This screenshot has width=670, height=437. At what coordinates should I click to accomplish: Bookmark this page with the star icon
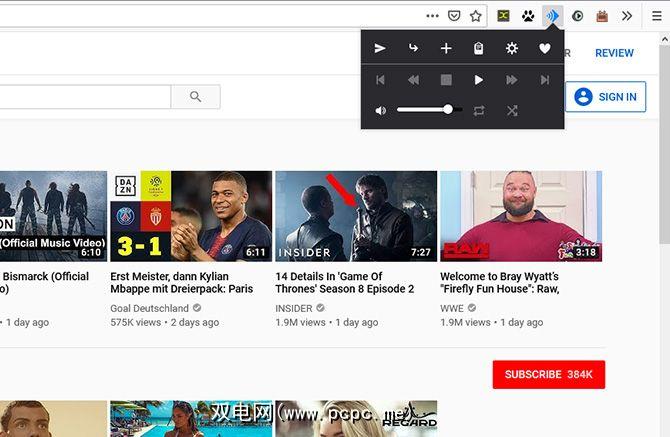click(x=476, y=16)
